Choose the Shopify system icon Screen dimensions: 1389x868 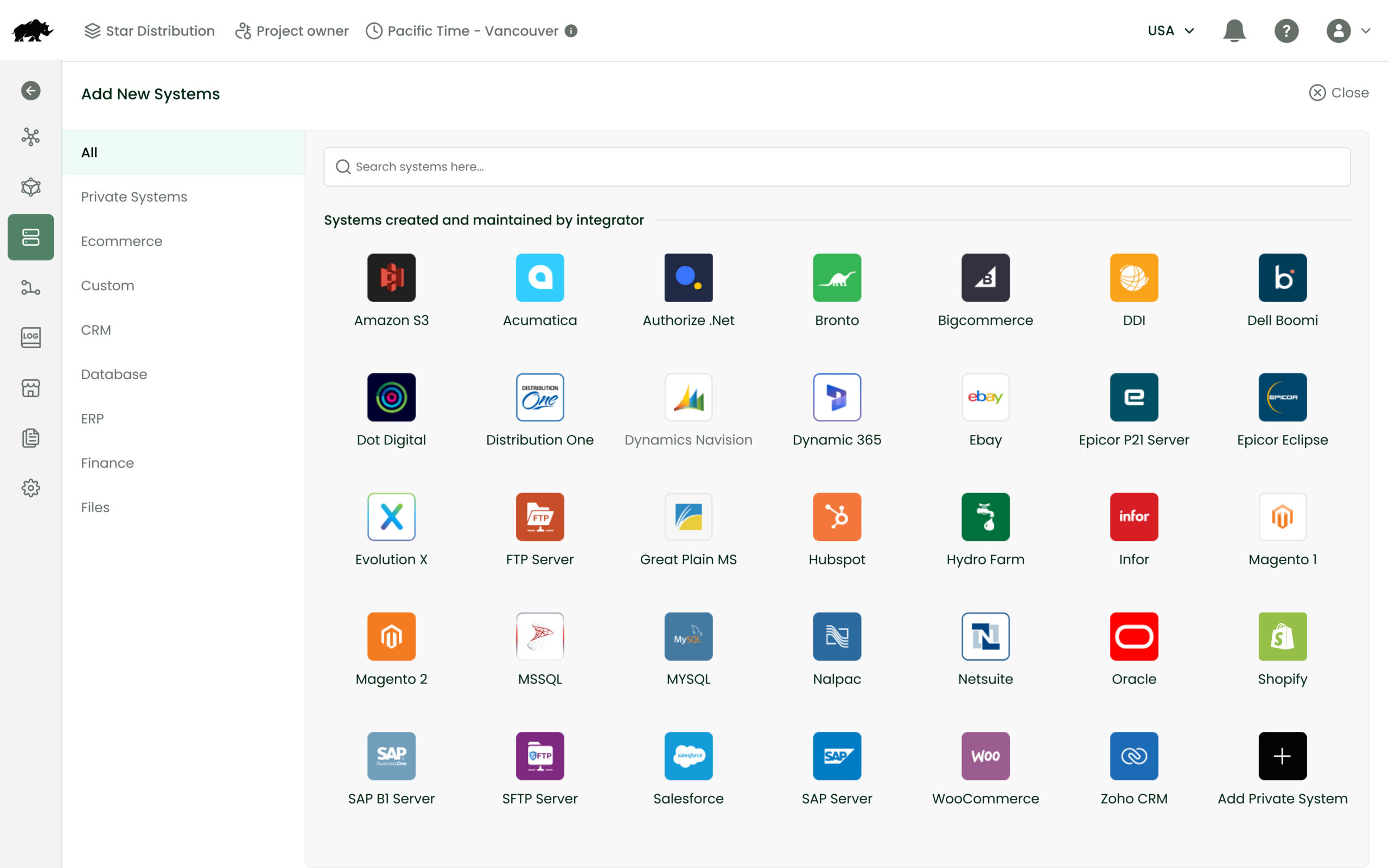pos(1282,637)
